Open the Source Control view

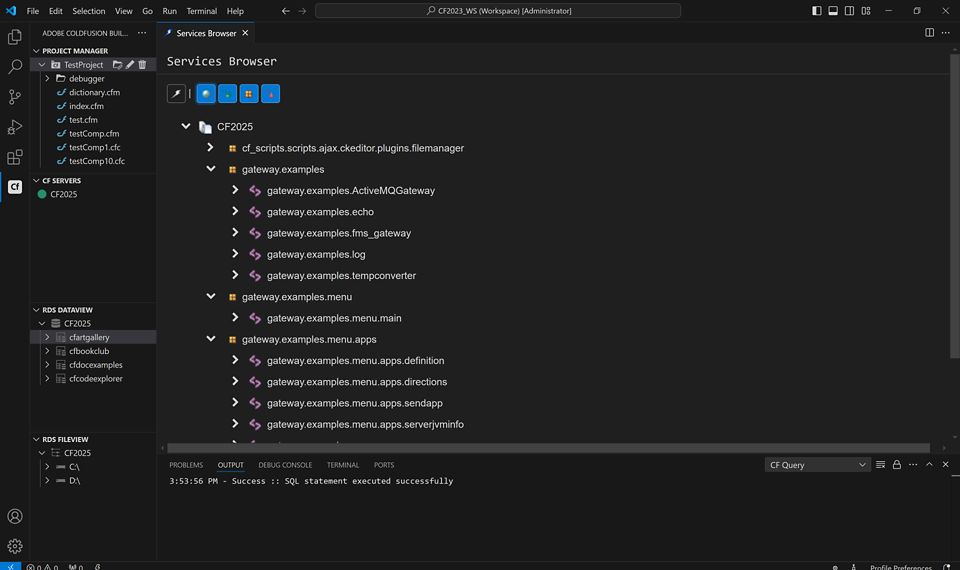(15, 97)
